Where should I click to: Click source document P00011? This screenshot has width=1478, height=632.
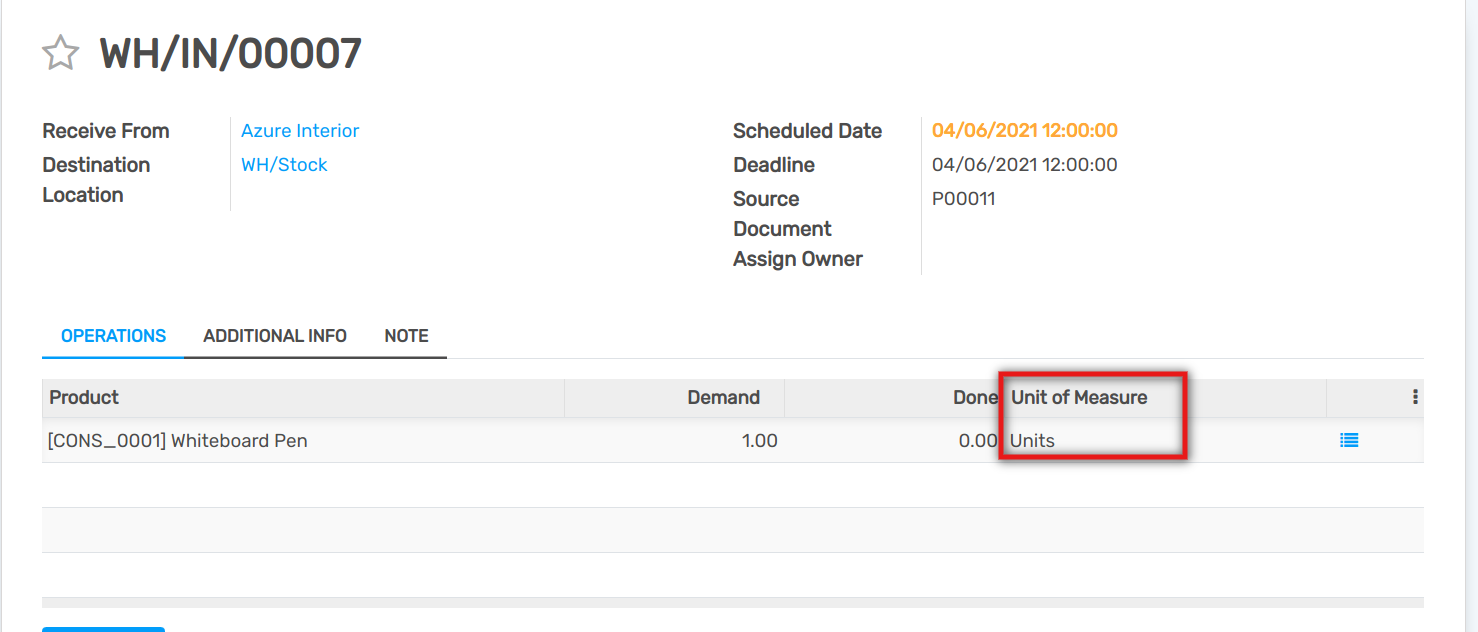pyautogui.click(x=963, y=199)
